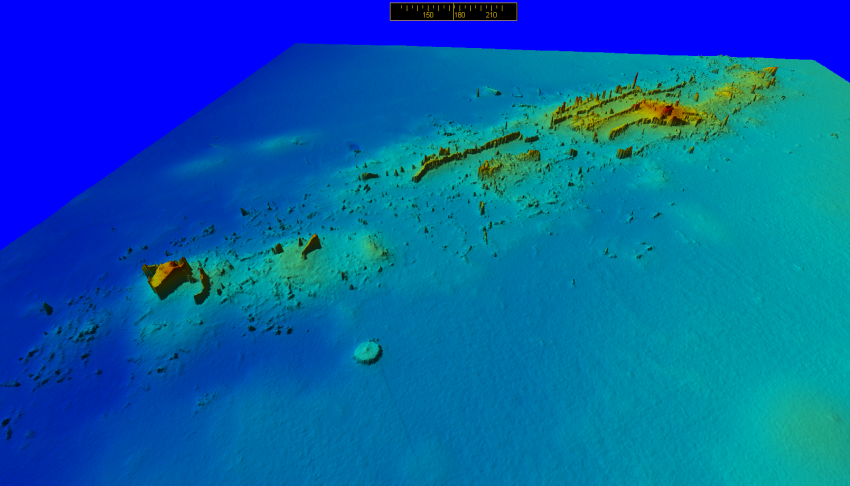Select the small rounded mound above the circular feature
Screen dimensions: 850x486
click(373, 246)
